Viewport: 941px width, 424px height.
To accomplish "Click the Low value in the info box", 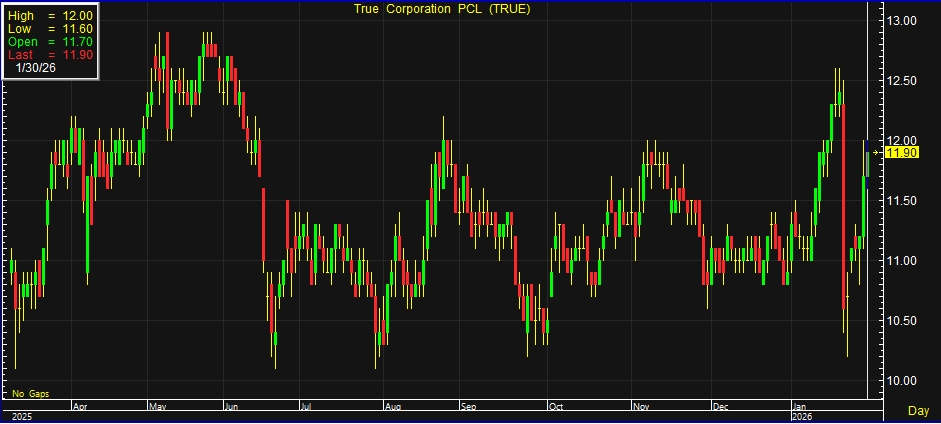I will coord(50,30).
